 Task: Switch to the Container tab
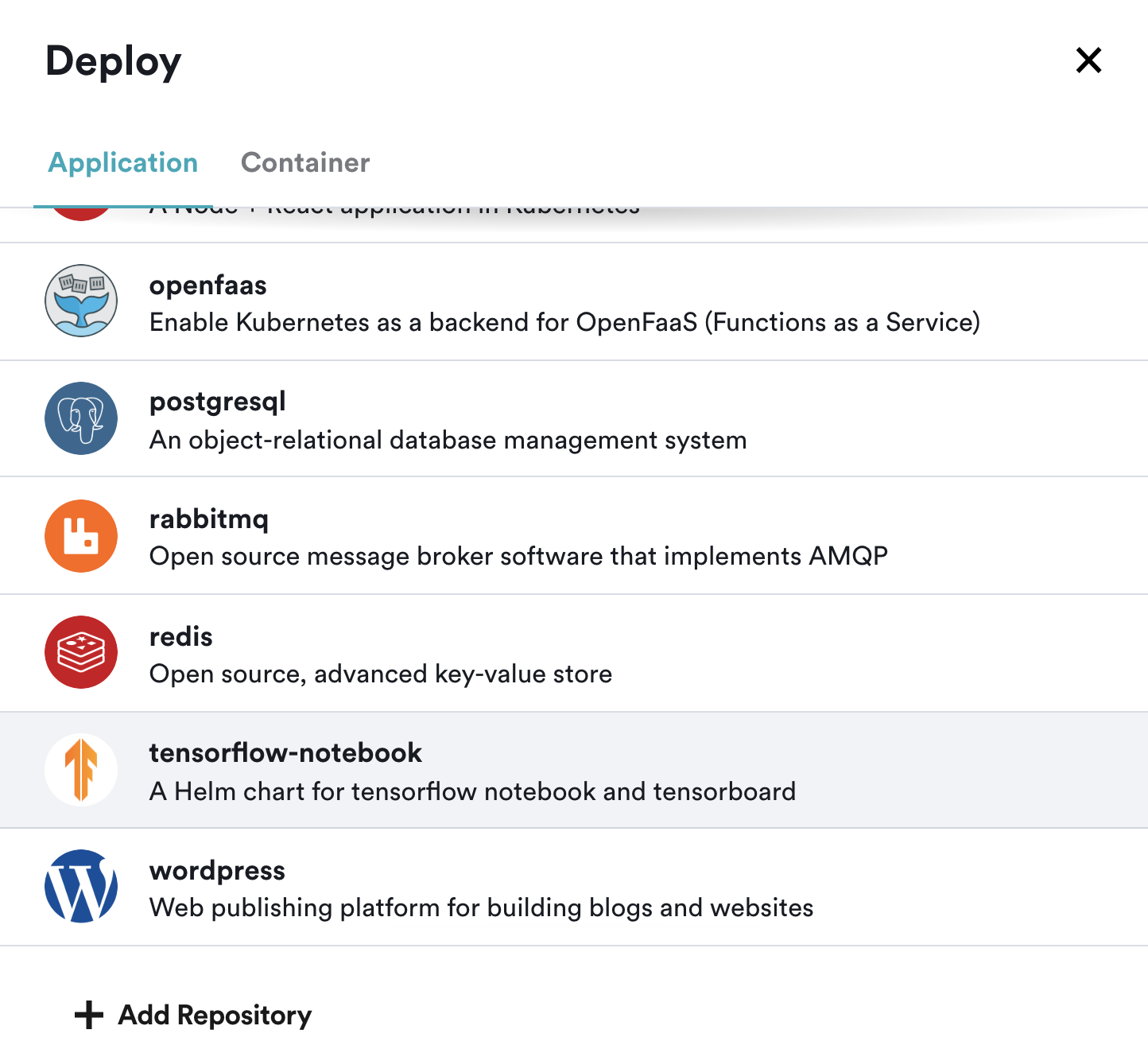point(305,163)
